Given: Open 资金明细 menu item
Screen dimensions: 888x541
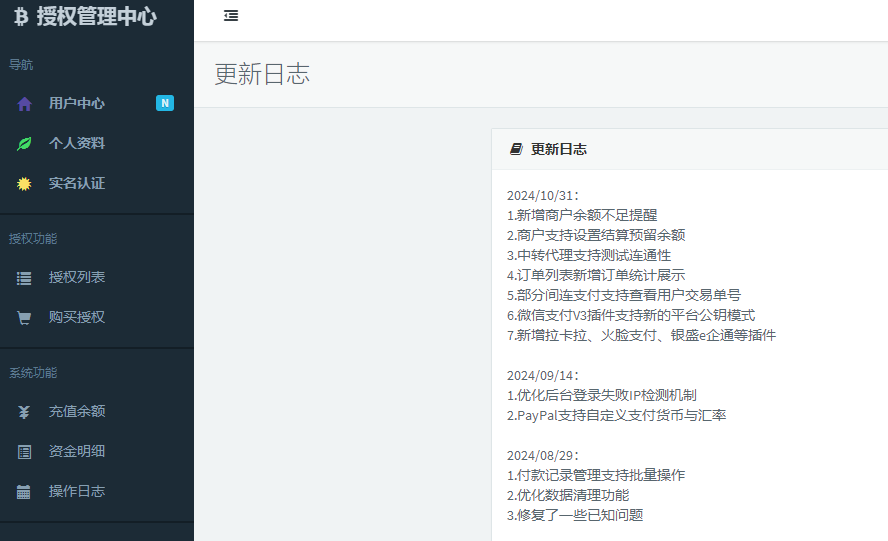Looking at the screenshot, I should click(76, 451).
